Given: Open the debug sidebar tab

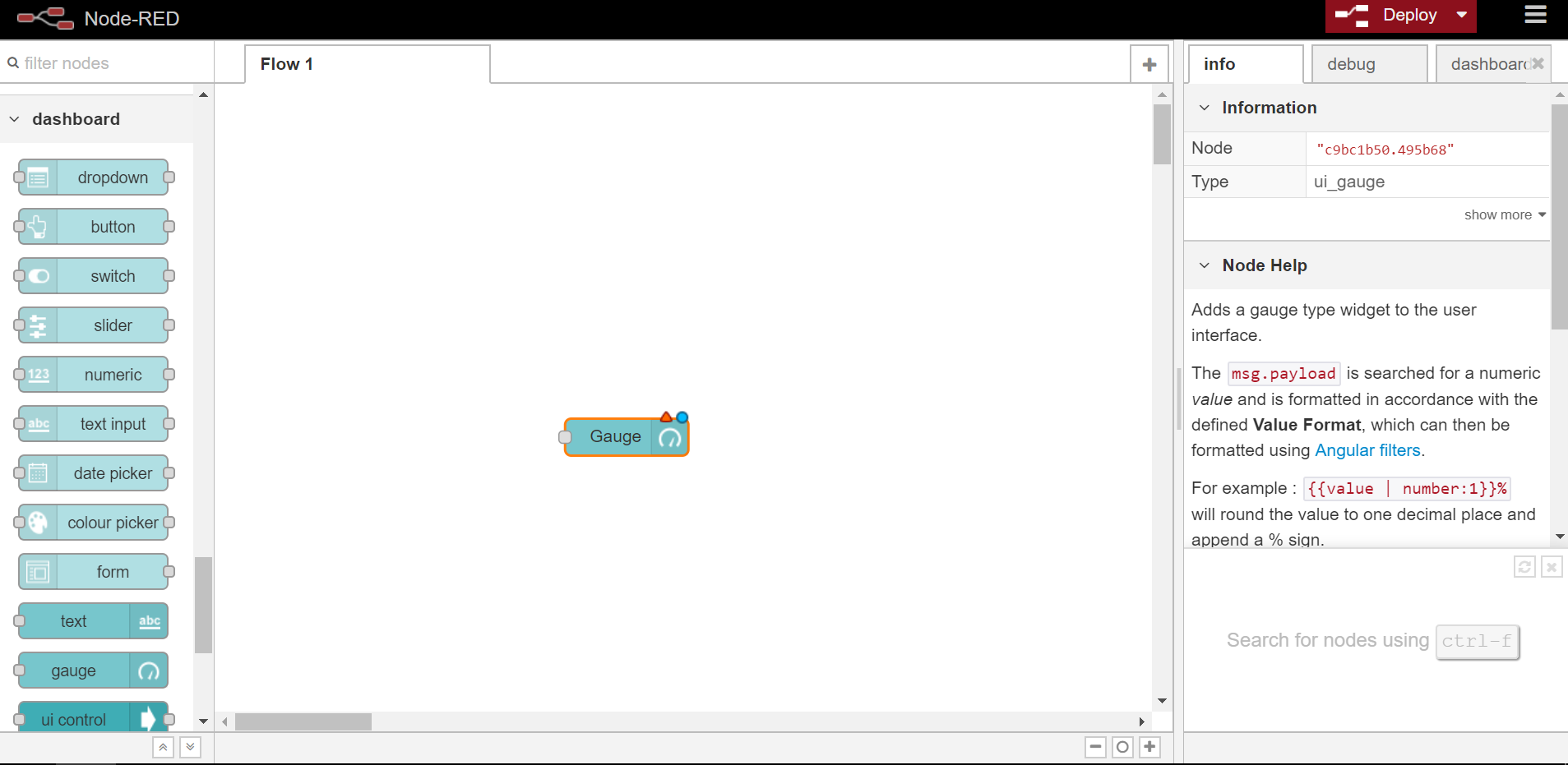Looking at the screenshot, I should click(x=1370, y=64).
